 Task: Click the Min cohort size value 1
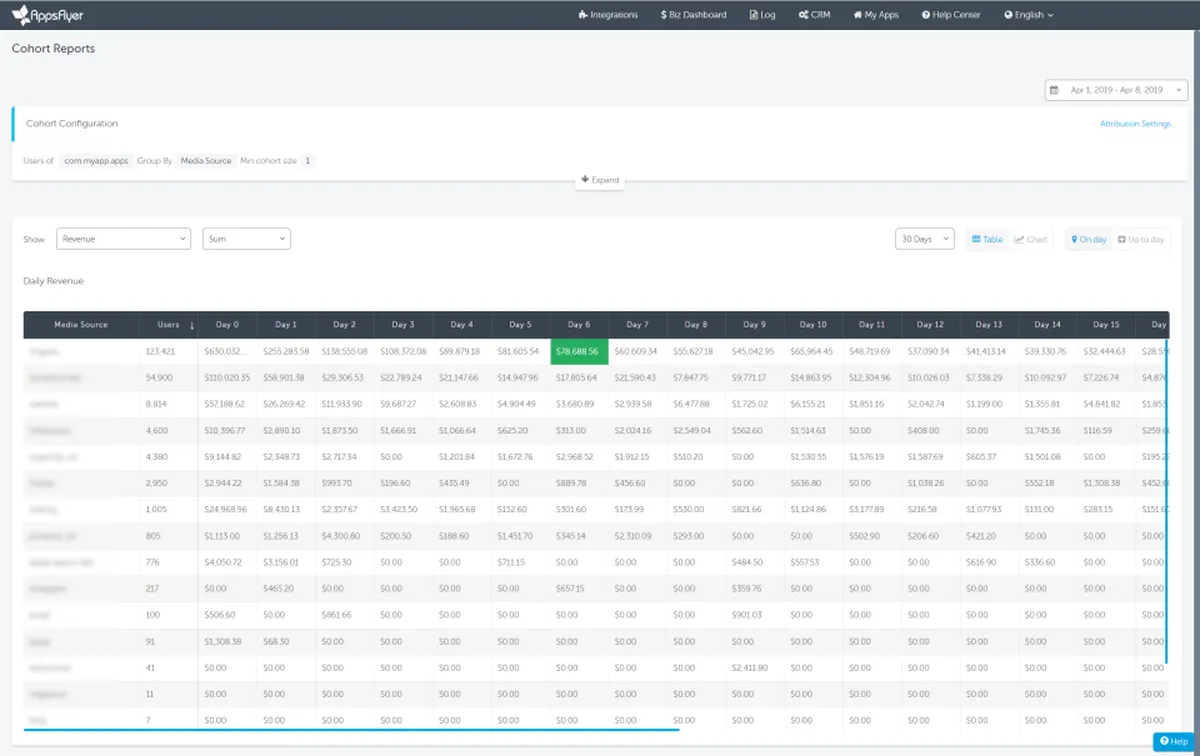[x=308, y=160]
